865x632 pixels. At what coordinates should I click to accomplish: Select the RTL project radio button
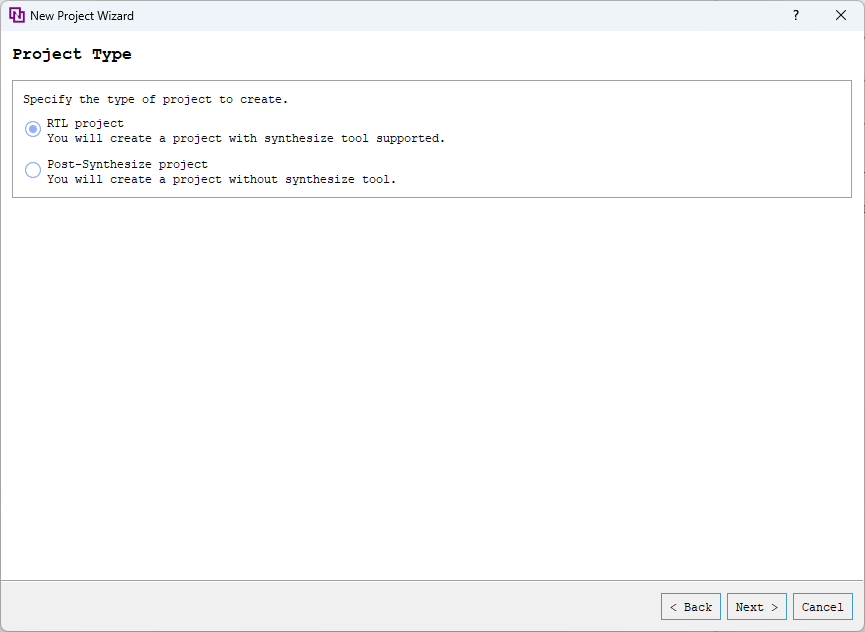coord(32,129)
